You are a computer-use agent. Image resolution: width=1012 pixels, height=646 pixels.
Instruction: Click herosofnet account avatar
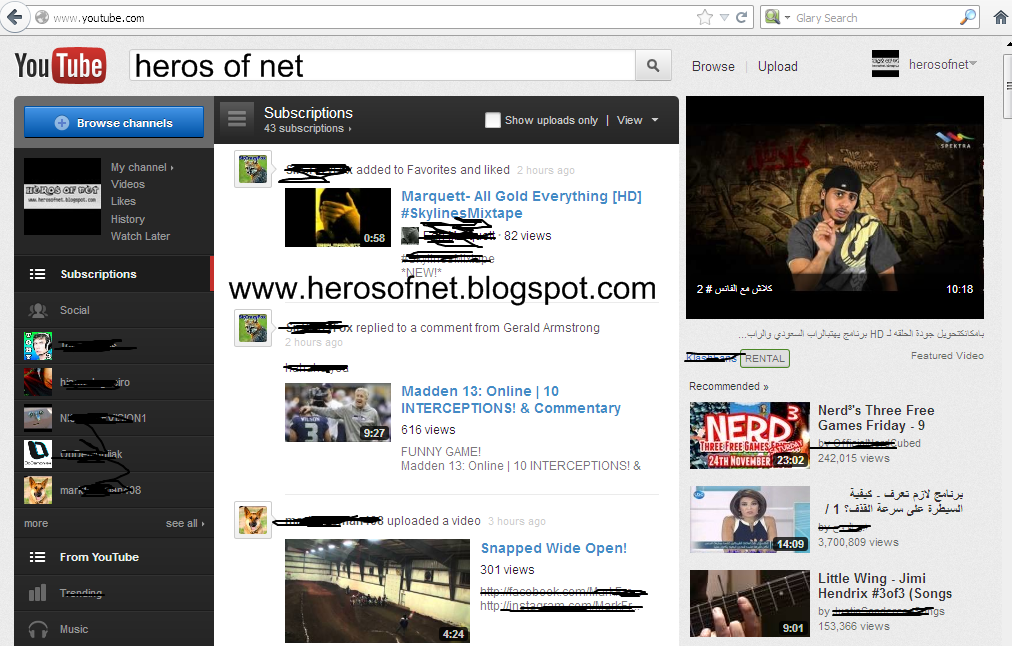pyautogui.click(x=885, y=64)
